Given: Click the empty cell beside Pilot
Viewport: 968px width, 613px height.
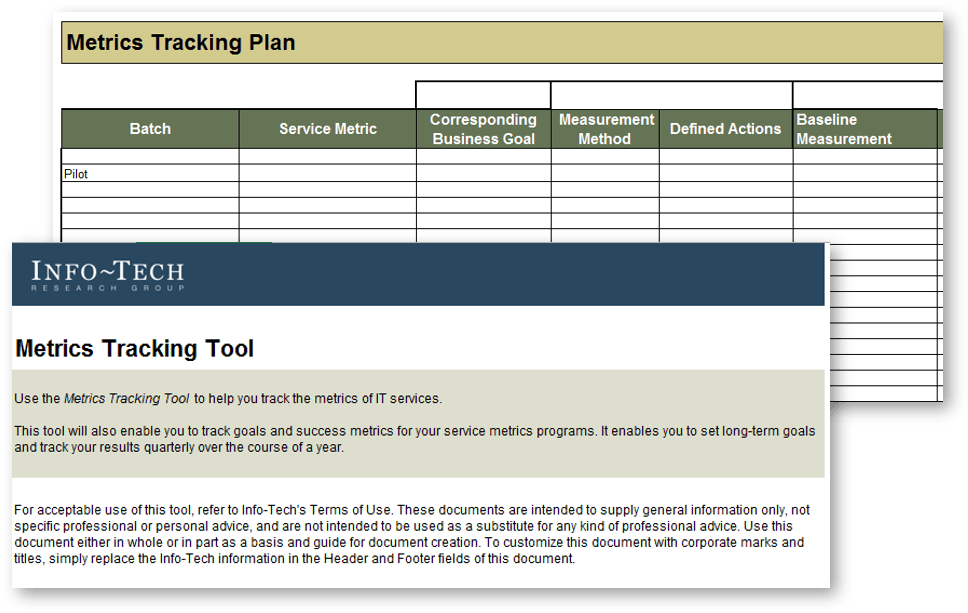Looking at the screenshot, I should tap(327, 173).
